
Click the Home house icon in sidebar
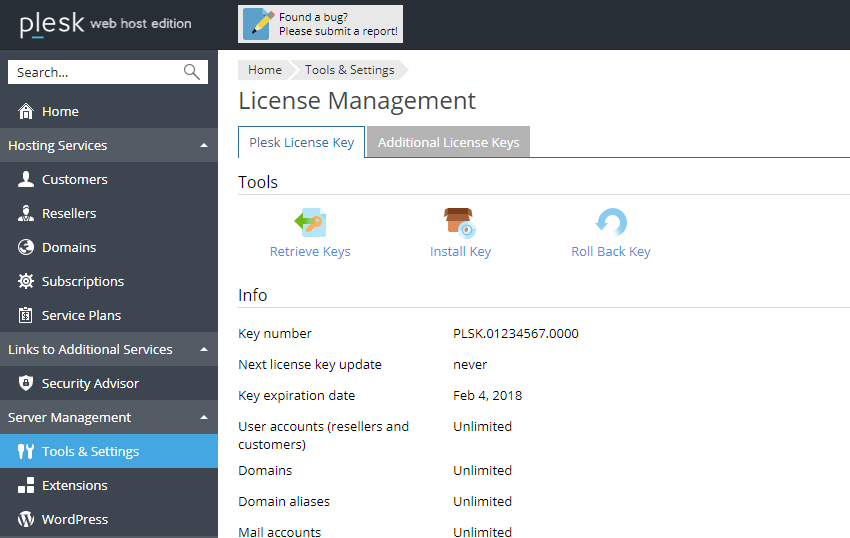pyautogui.click(x=25, y=111)
